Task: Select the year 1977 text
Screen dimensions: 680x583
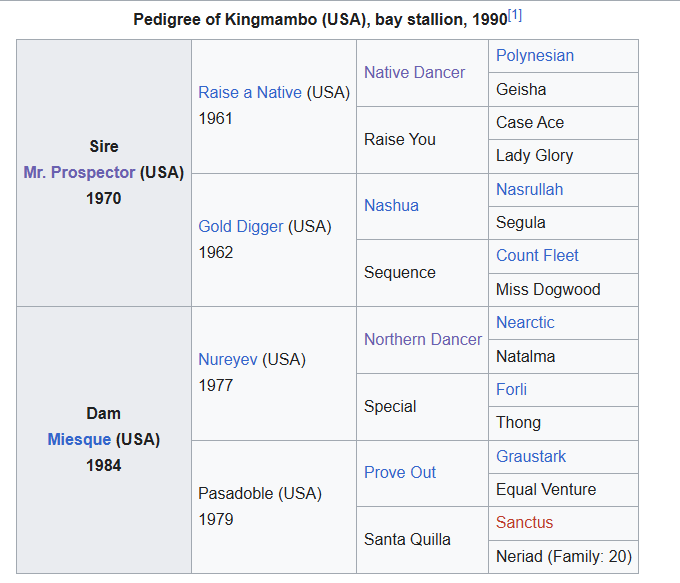Action: click(216, 385)
